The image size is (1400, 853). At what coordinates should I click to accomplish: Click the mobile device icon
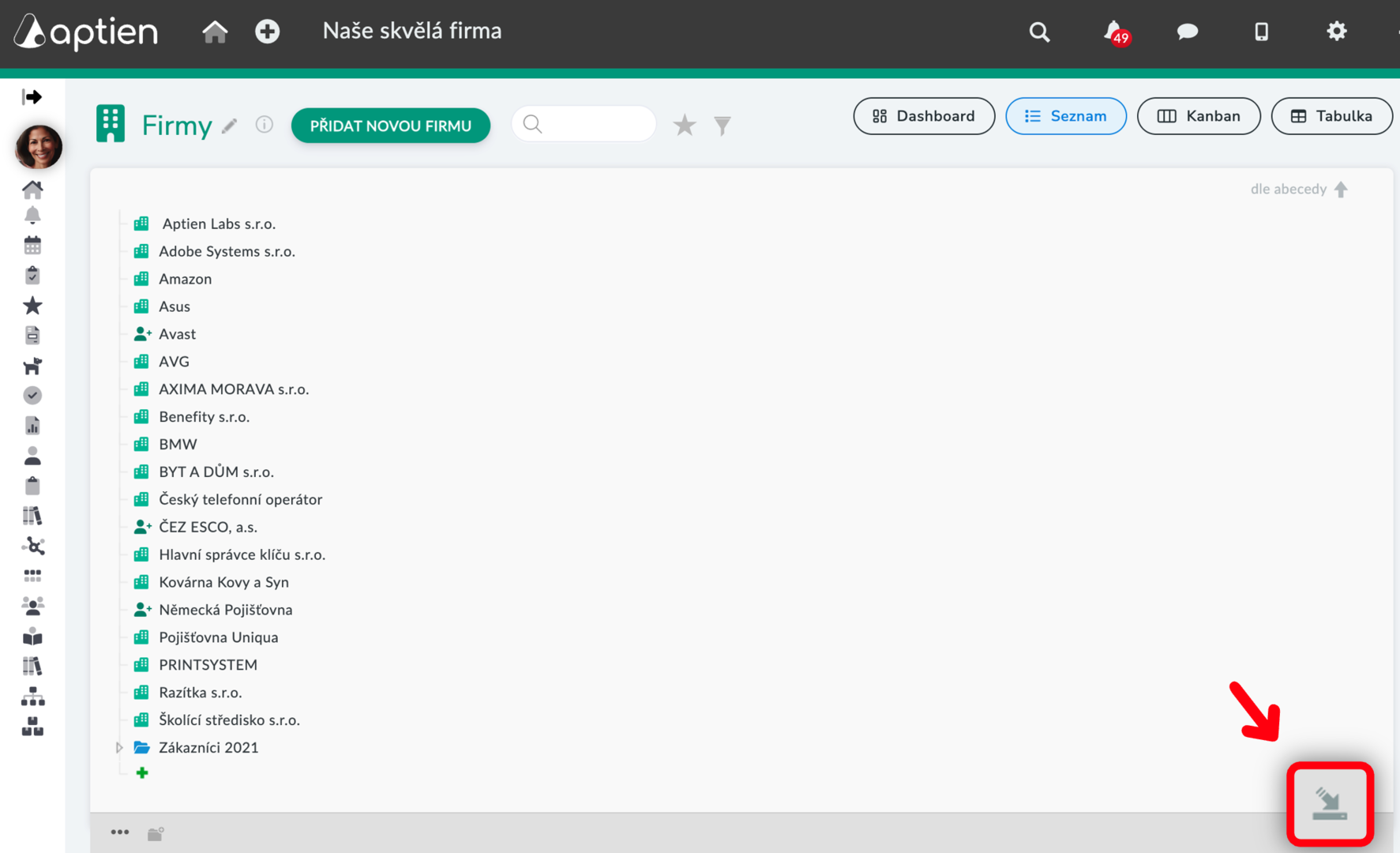click(1261, 32)
